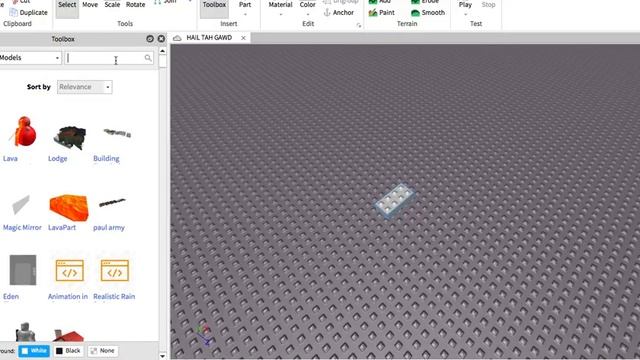Screen dimensions: 640x360
Task: Click the Toolbox scrollbar down arrow
Action: [x=162, y=356]
